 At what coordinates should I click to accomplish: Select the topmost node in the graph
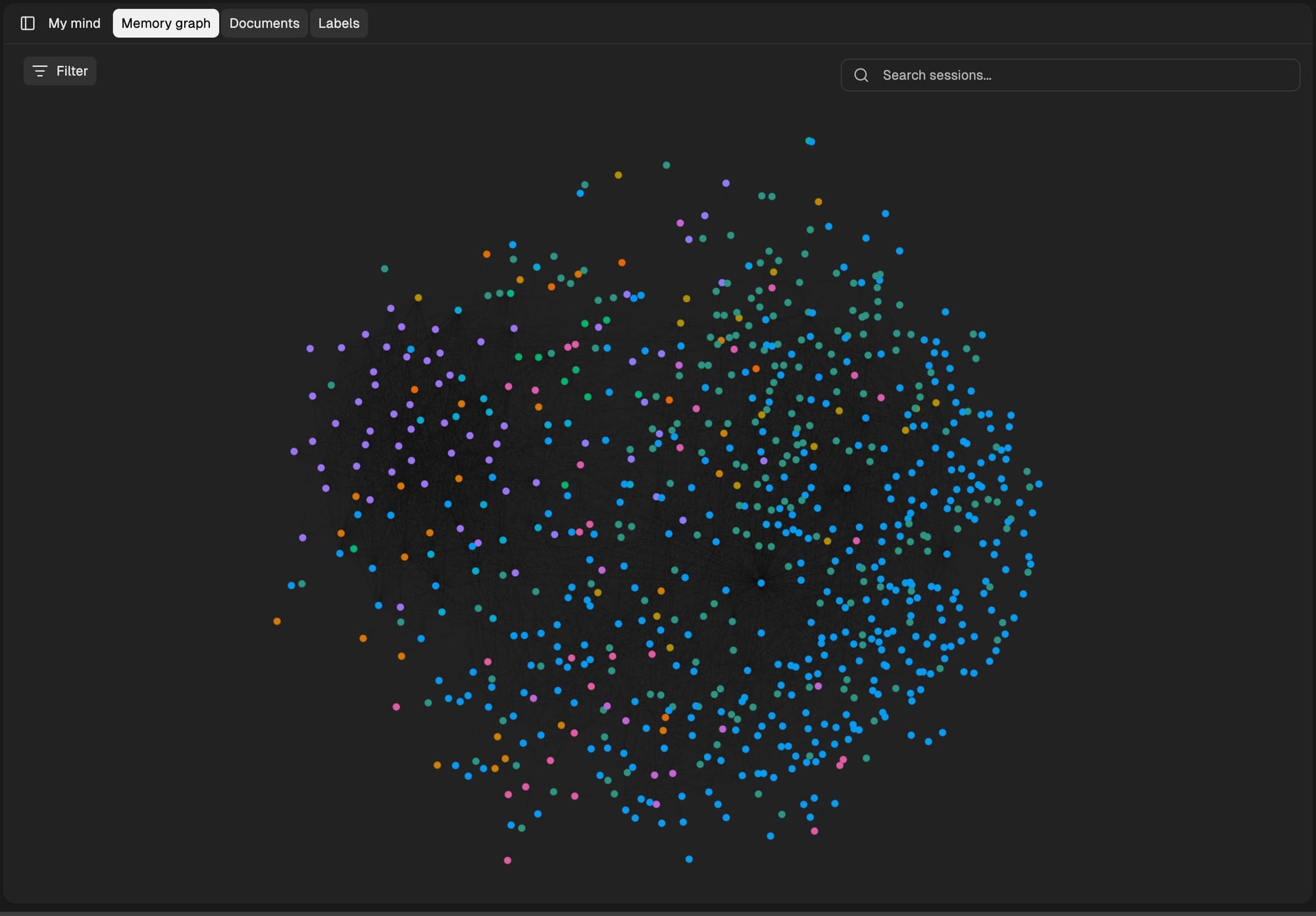pyautogui.click(x=810, y=141)
